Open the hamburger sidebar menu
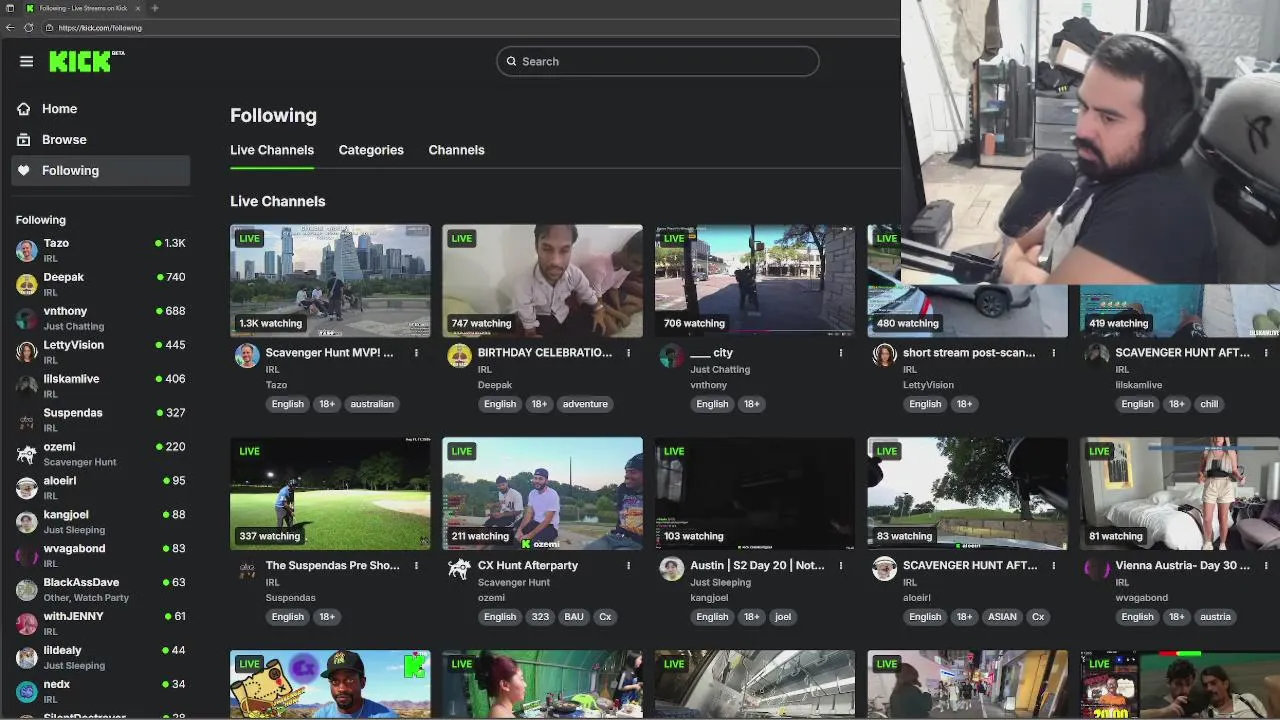The height and width of the screenshot is (720, 1280). (26, 61)
